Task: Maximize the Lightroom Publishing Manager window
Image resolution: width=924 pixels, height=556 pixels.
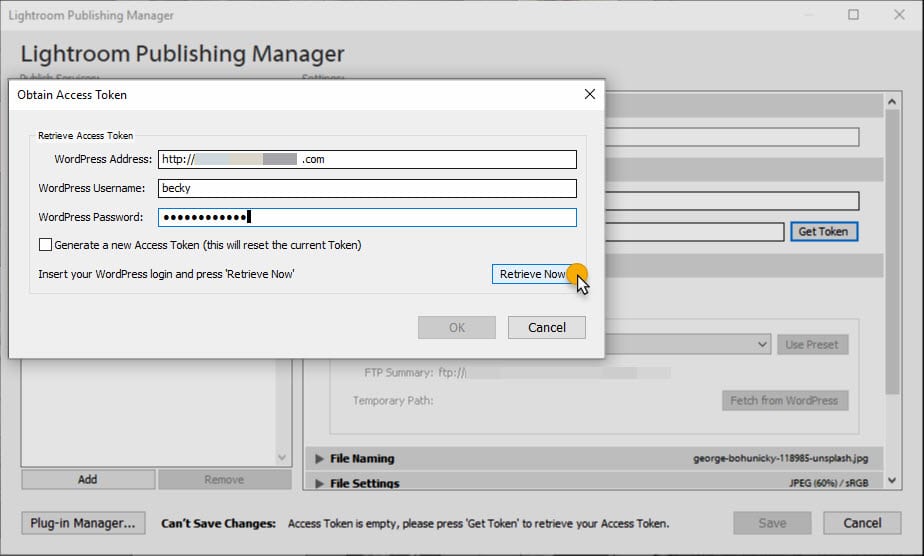Action: (x=853, y=15)
